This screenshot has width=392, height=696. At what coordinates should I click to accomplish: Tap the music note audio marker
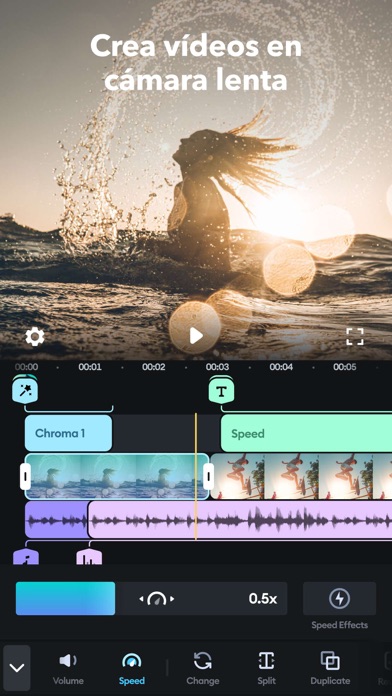tap(26, 557)
